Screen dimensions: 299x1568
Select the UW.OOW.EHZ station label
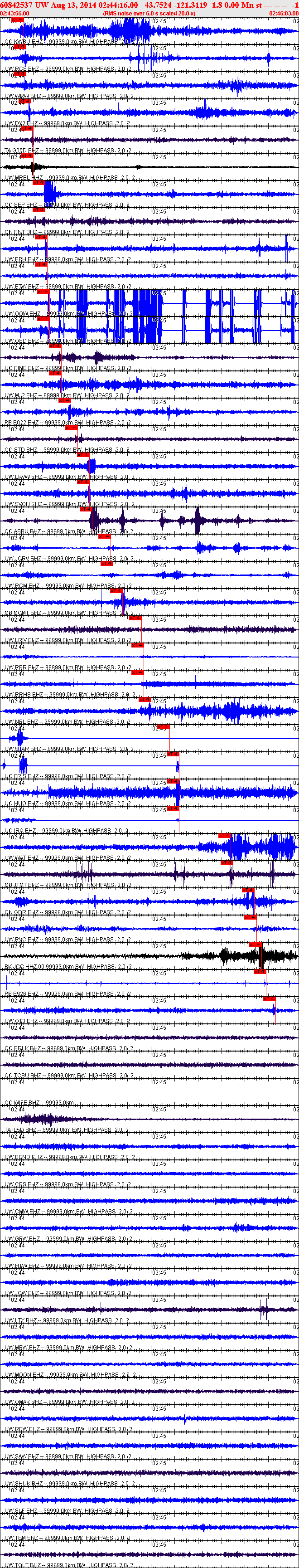[x=69, y=314]
